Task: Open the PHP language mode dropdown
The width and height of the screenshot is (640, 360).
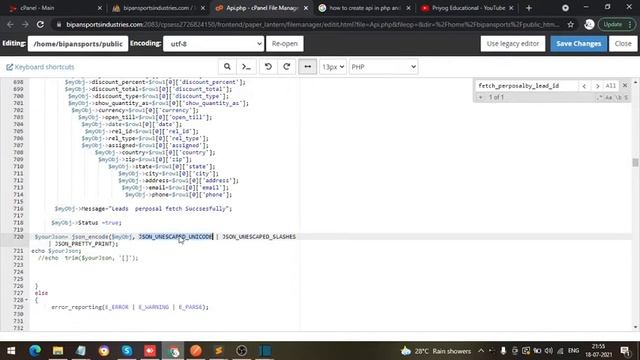Action: point(383,67)
